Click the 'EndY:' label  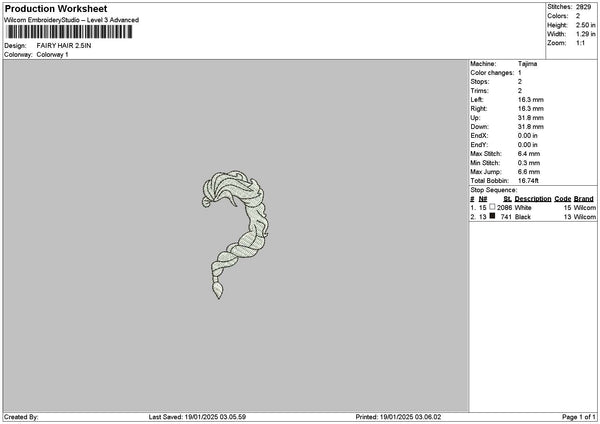click(479, 145)
